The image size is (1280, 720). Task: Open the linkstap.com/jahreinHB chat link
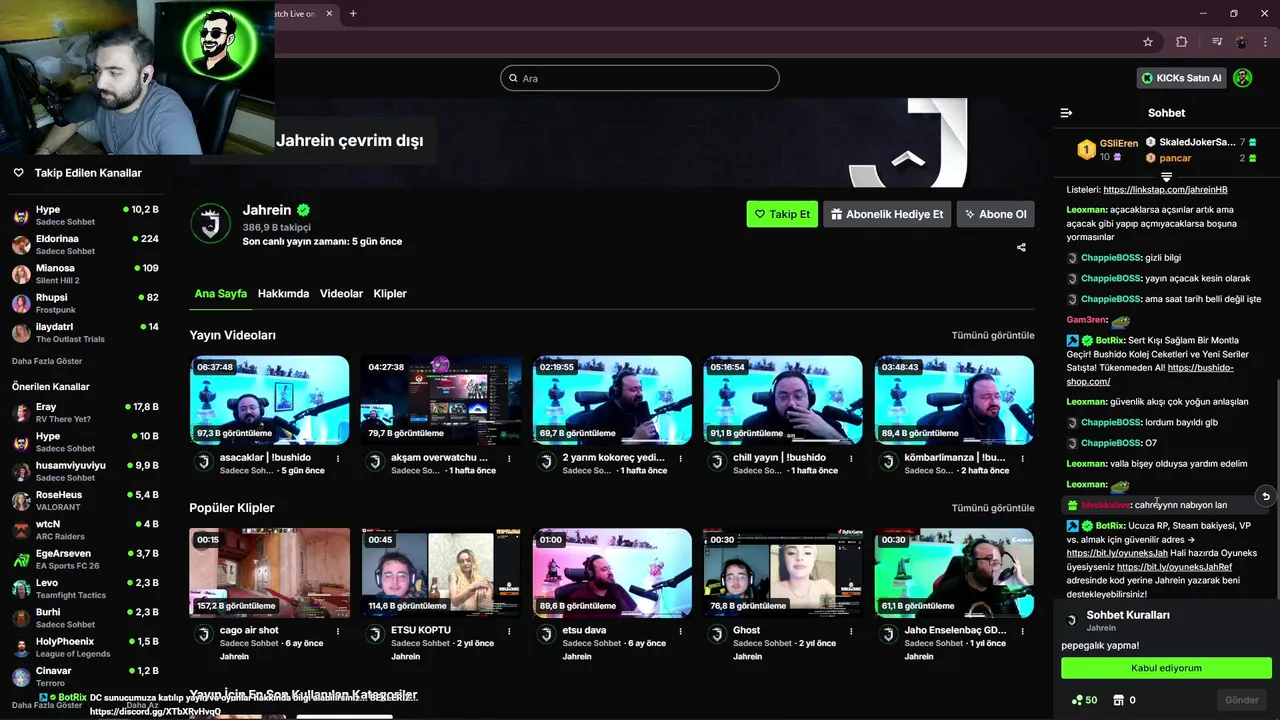(1165, 190)
